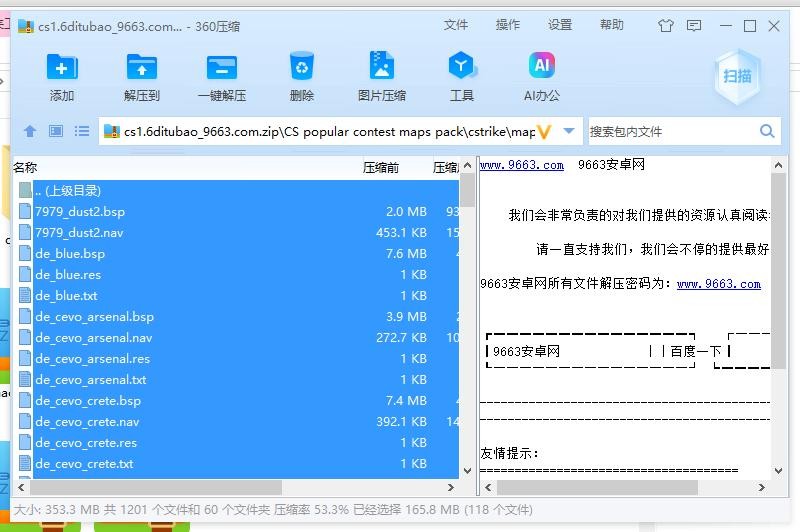Image resolution: width=800 pixels, height=532 pixels.
Task: Focus the 搜索包内文件 search field
Action: (x=671, y=132)
